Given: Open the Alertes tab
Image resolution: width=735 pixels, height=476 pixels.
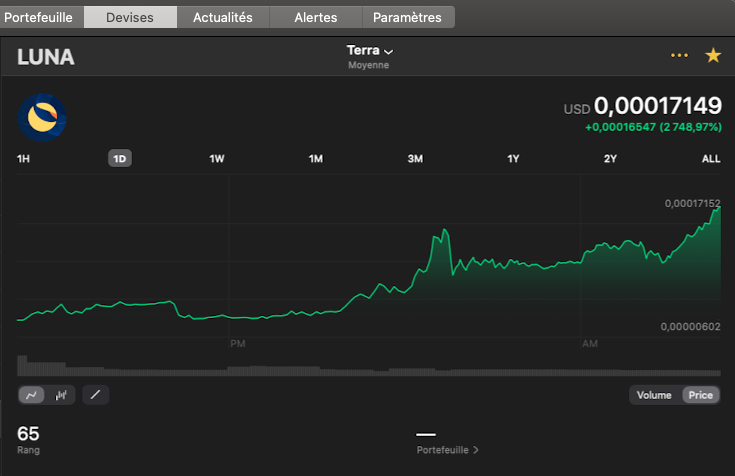Looking at the screenshot, I should [315, 17].
